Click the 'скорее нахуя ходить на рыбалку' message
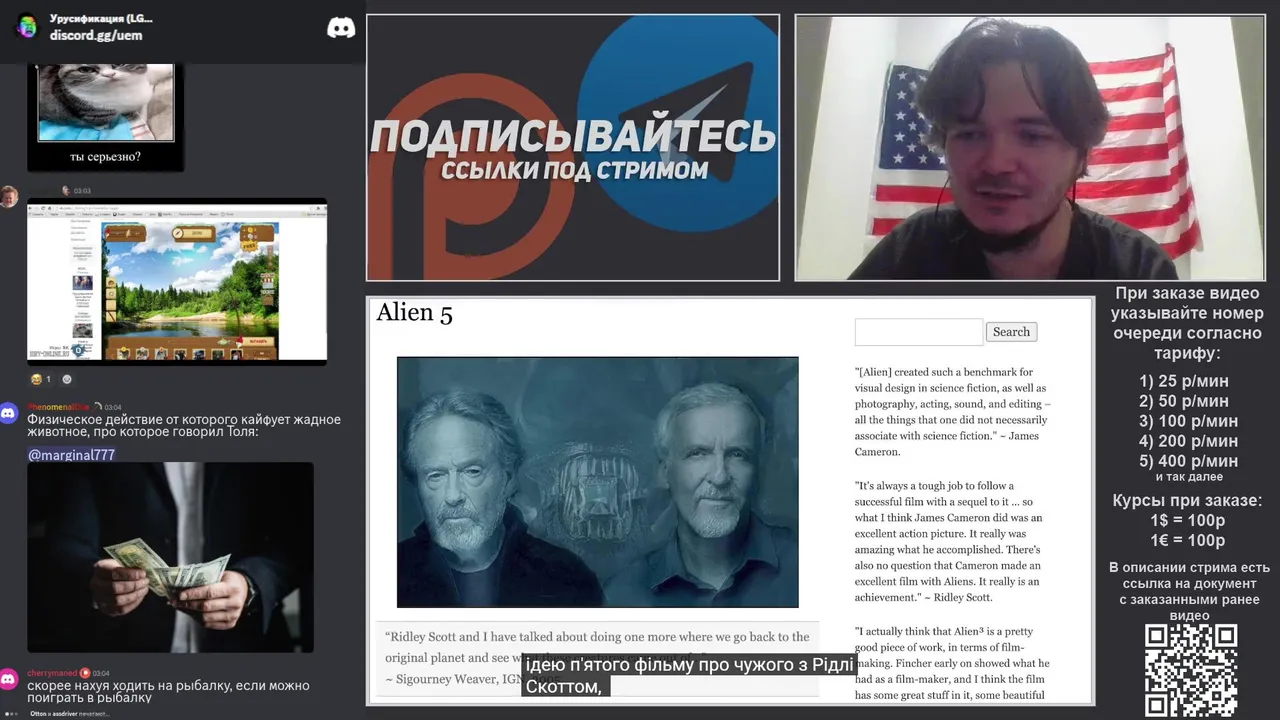This screenshot has width=1280, height=720. [x=168, y=691]
